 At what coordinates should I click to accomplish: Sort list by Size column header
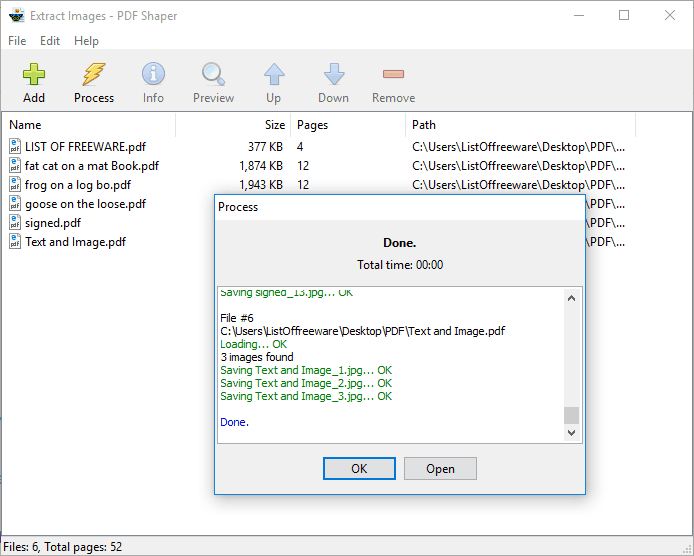pyautogui.click(x=233, y=125)
